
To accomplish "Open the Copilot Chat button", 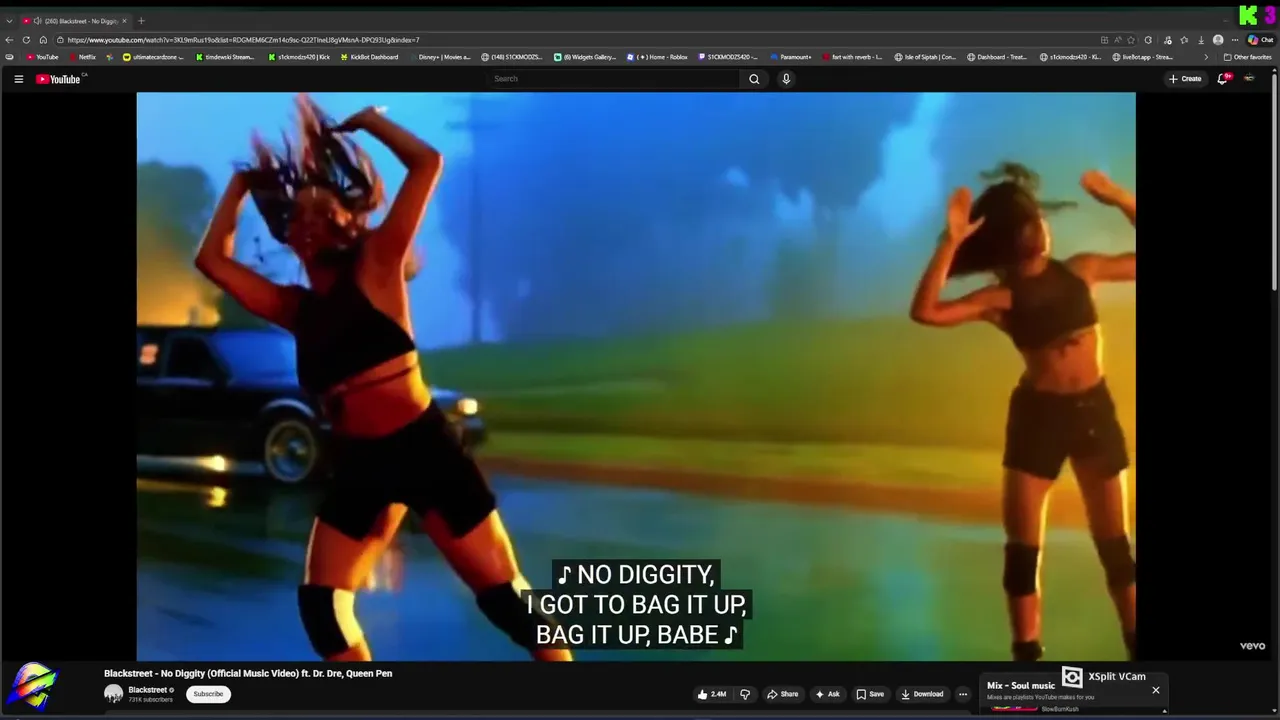I will (x=1260, y=40).
